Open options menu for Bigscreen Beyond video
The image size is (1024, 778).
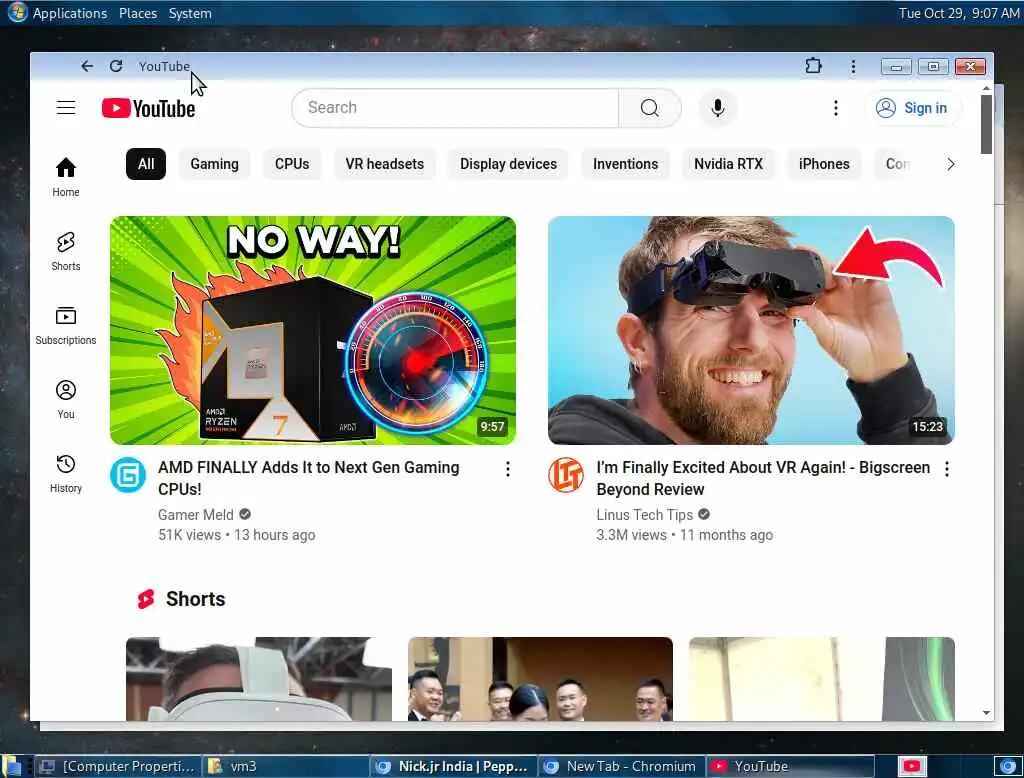tap(946, 469)
